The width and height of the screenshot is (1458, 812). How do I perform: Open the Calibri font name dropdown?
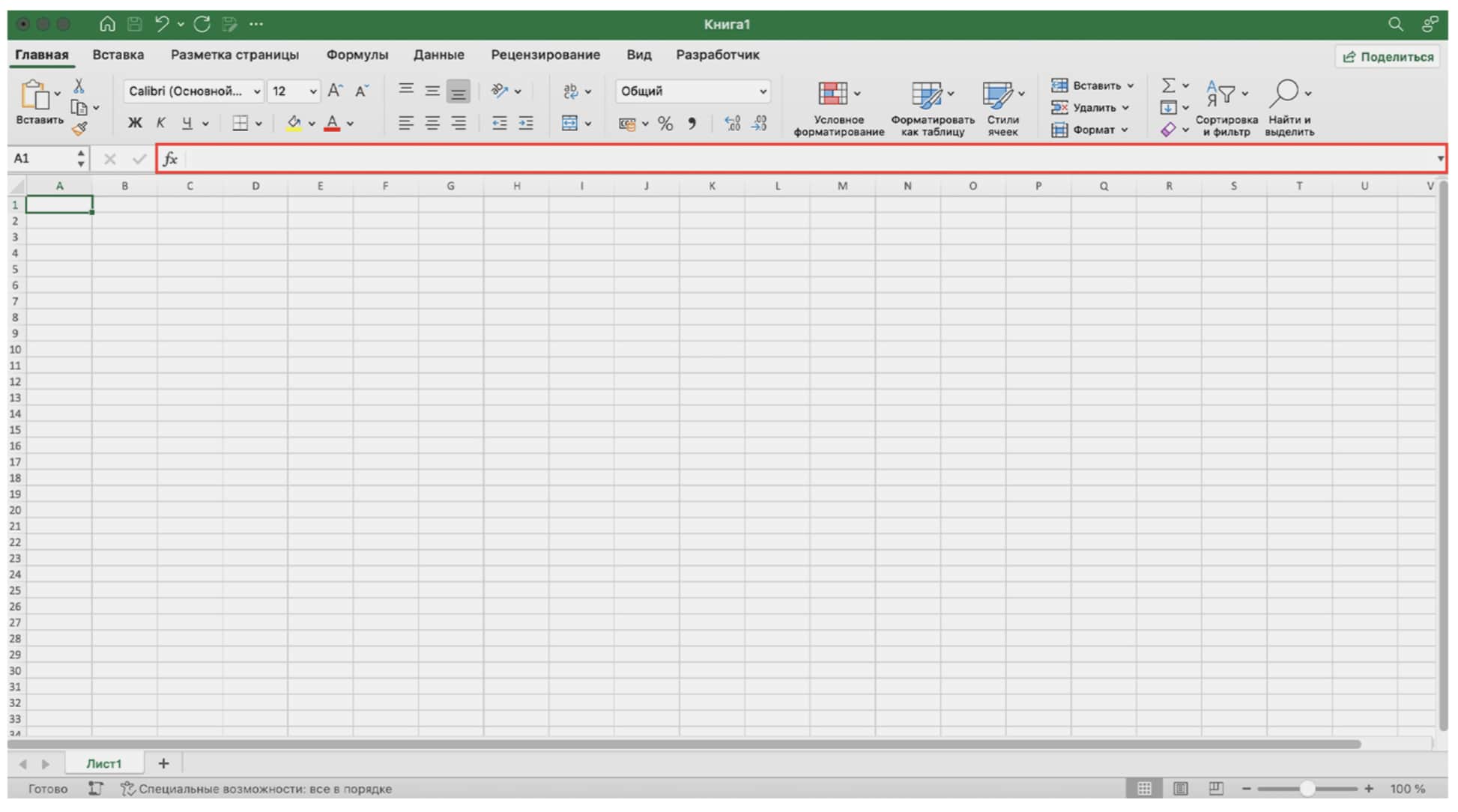pyautogui.click(x=256, y=91)
